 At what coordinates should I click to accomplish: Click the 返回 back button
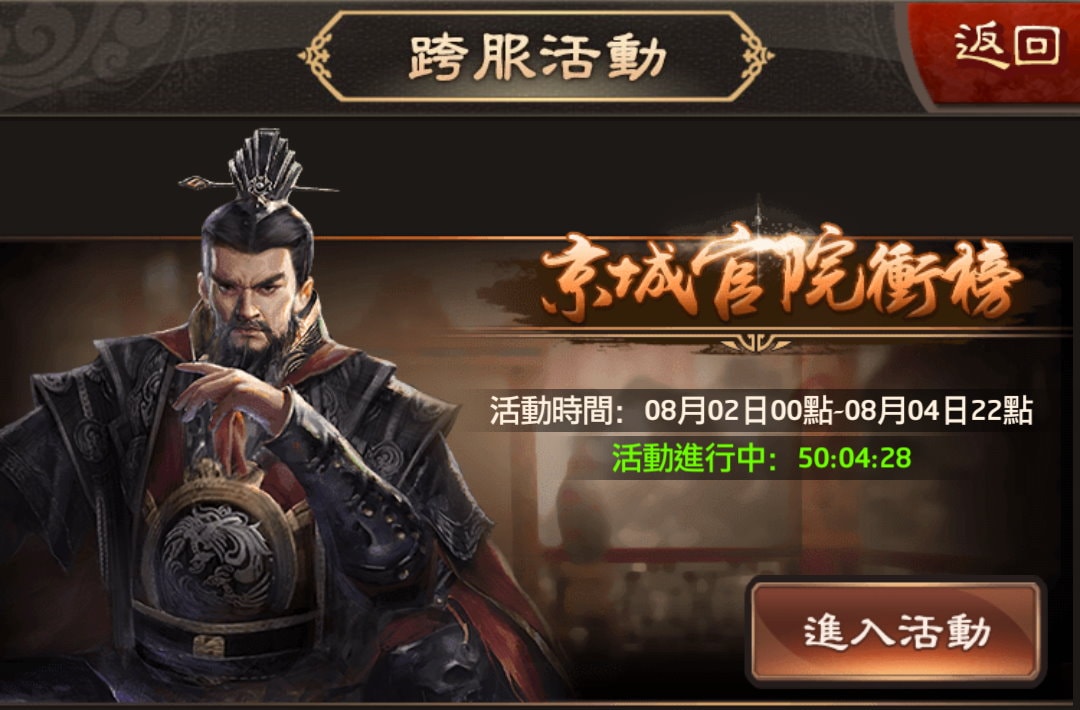pos(1006,46)
